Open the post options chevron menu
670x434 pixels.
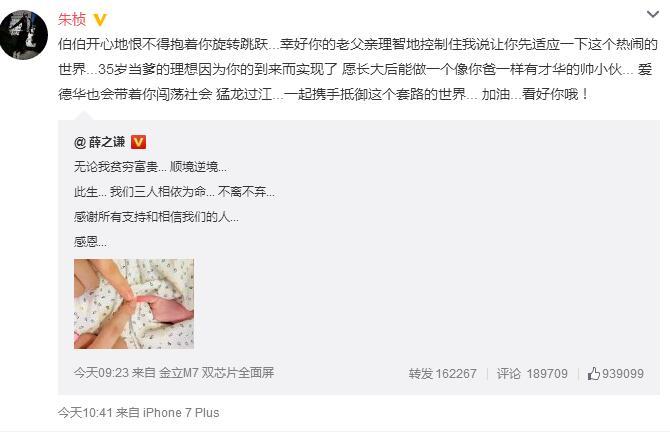(652, 15)
